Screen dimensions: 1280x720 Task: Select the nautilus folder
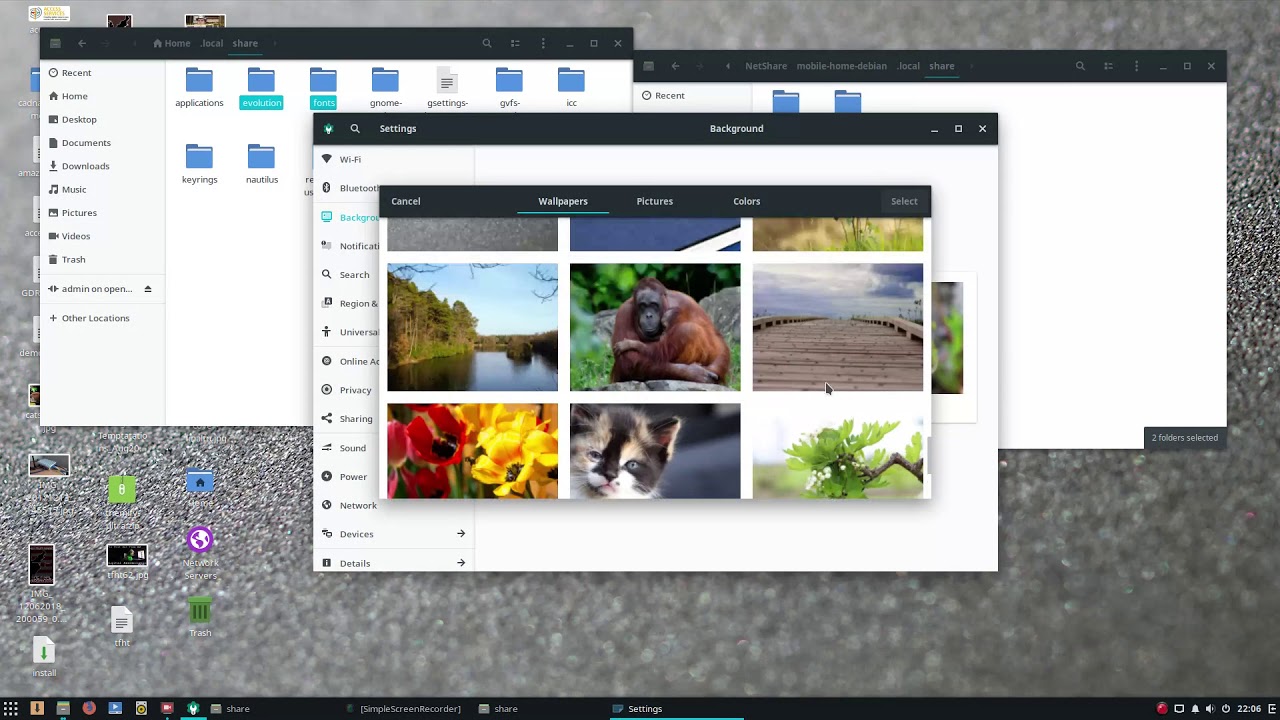click(x=261, y=165)
